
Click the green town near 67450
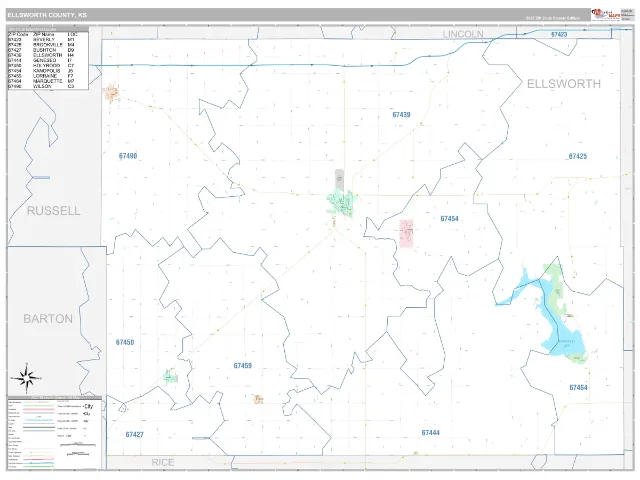point(170,376)
